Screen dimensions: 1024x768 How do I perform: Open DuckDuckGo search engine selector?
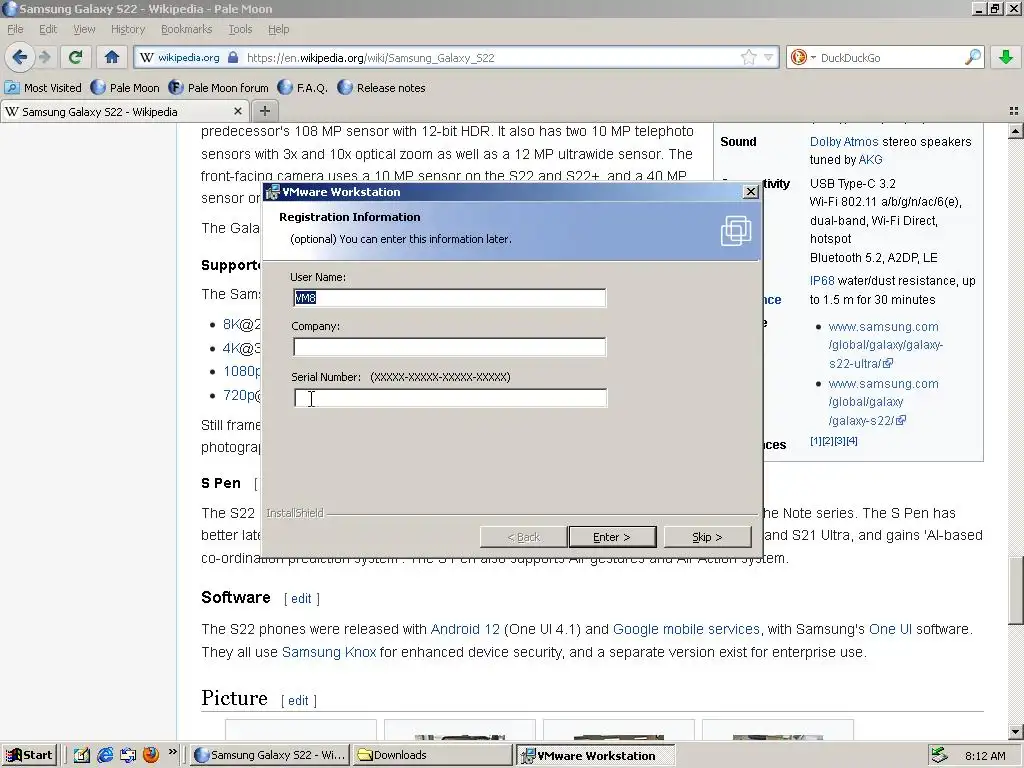point(803,57)
